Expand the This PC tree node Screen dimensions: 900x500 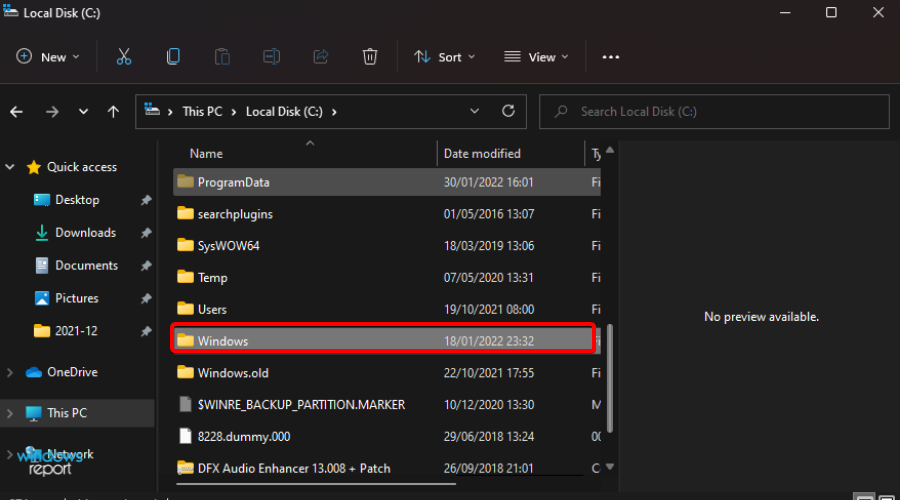point(10,413)
